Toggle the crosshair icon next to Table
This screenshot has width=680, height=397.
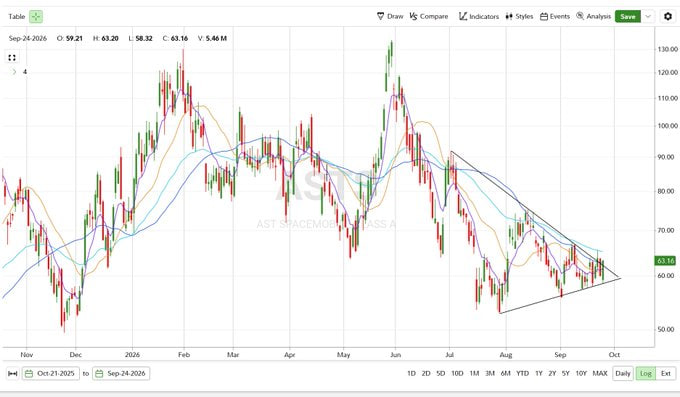(36, 16)
